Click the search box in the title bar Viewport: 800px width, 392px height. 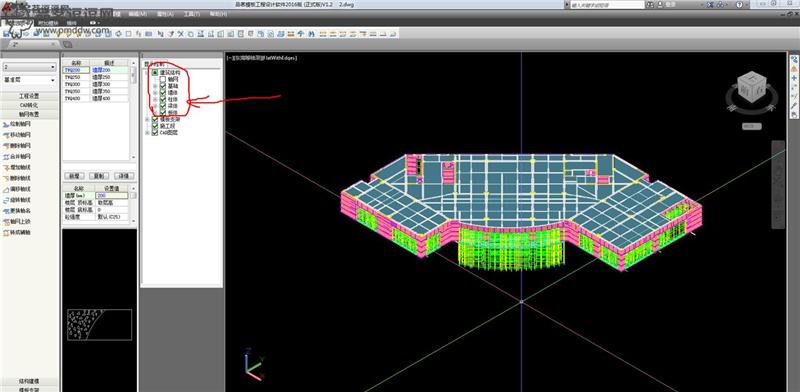pos(608,5)
